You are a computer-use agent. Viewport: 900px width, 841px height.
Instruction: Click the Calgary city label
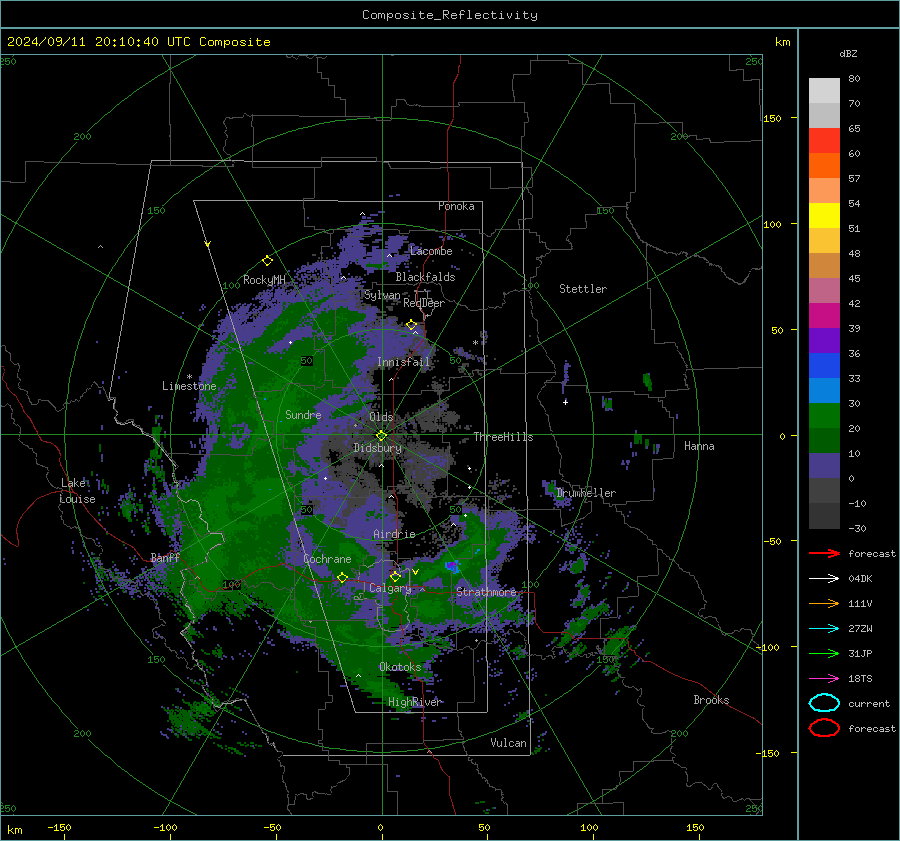pyautogui.click(x=390, y=588)
